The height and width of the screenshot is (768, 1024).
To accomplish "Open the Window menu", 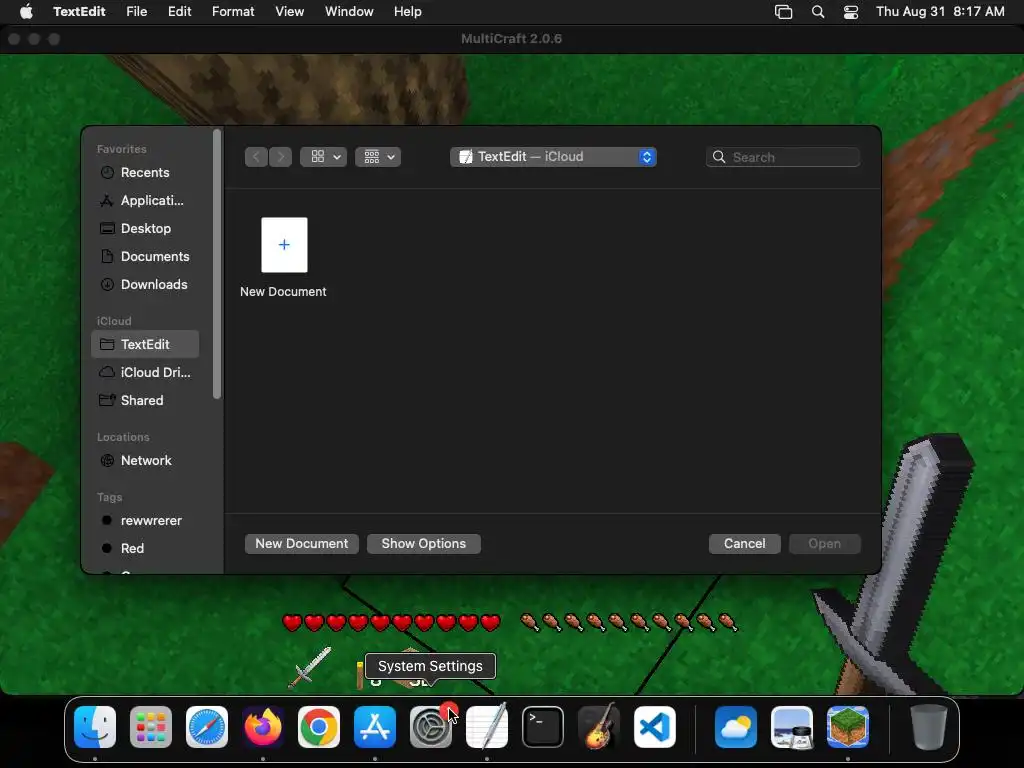I will (349, 12).
